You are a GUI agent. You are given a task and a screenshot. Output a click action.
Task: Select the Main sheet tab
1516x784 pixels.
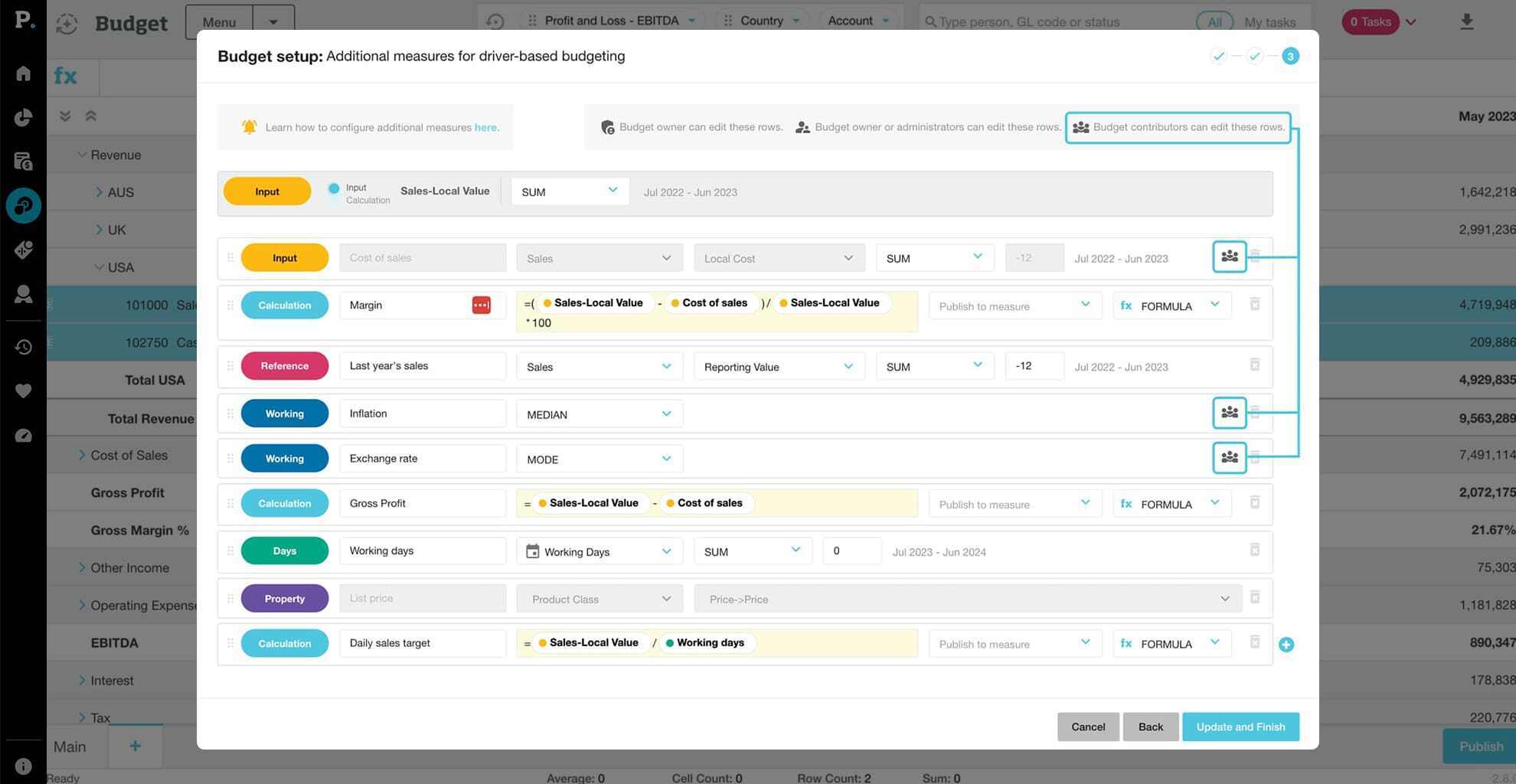[x=70, y=746]
